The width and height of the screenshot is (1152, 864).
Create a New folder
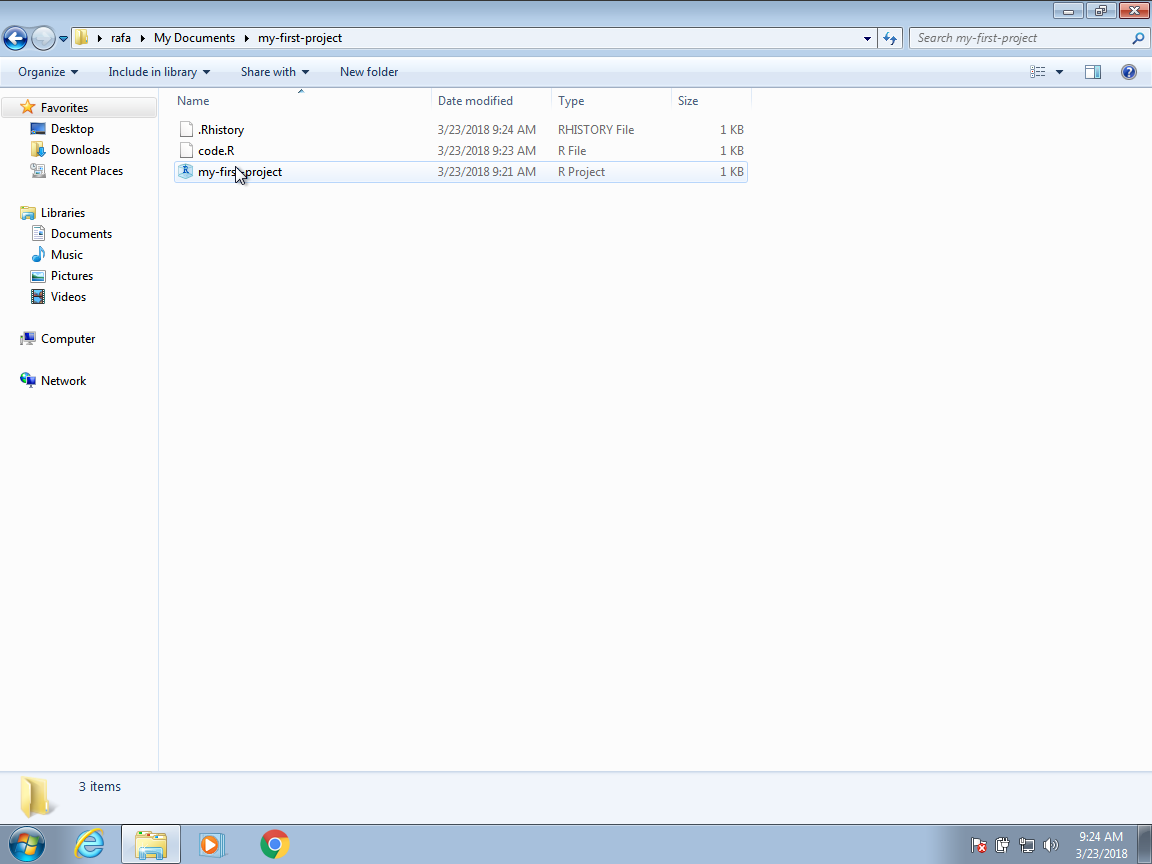(x=369, y=72)
